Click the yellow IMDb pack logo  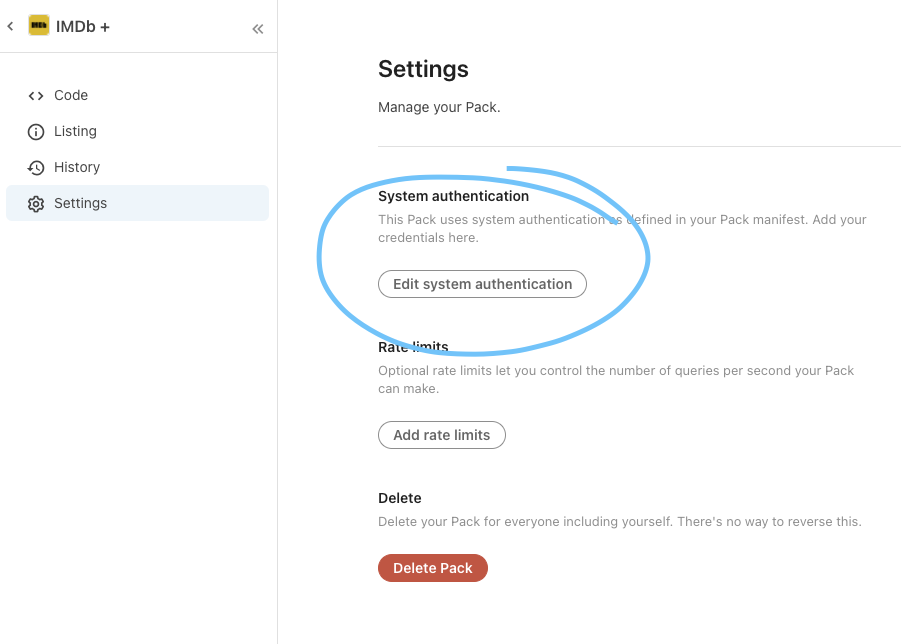pos(39,26)
